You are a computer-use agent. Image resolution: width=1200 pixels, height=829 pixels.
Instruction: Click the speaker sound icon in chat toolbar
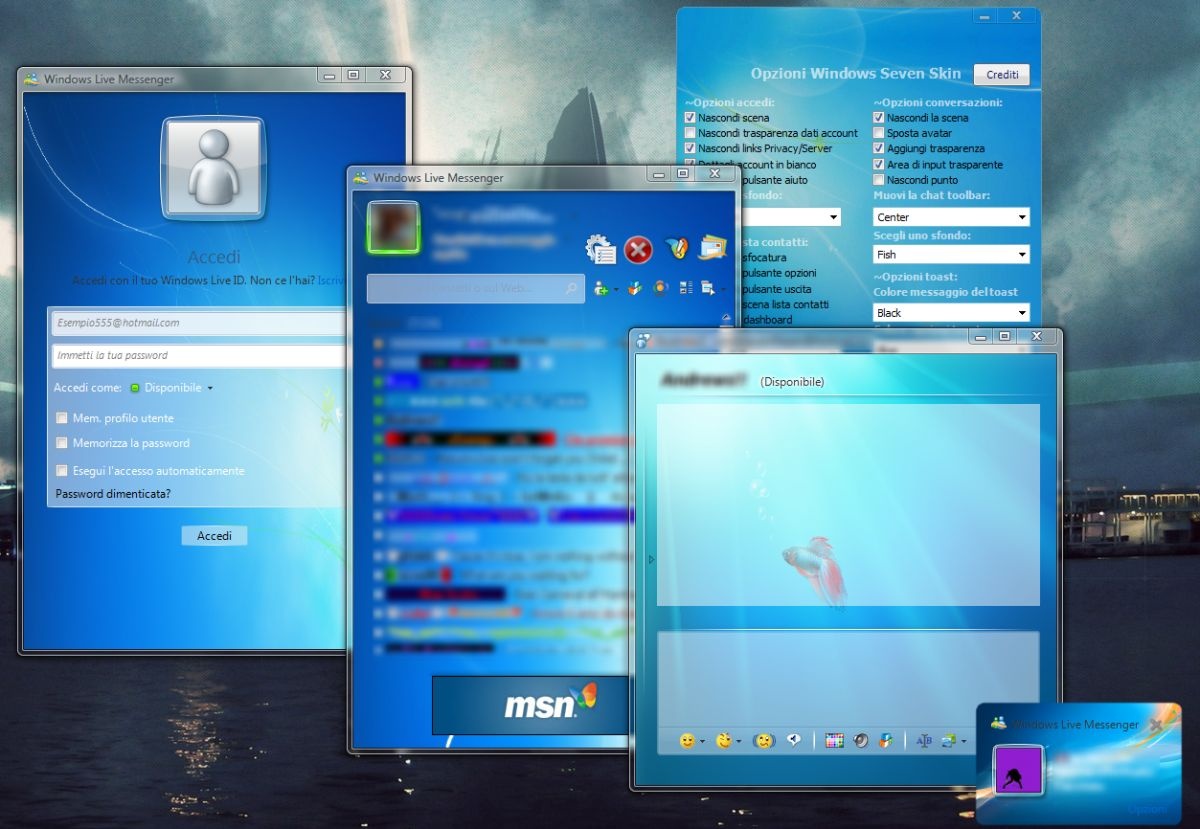860,741
